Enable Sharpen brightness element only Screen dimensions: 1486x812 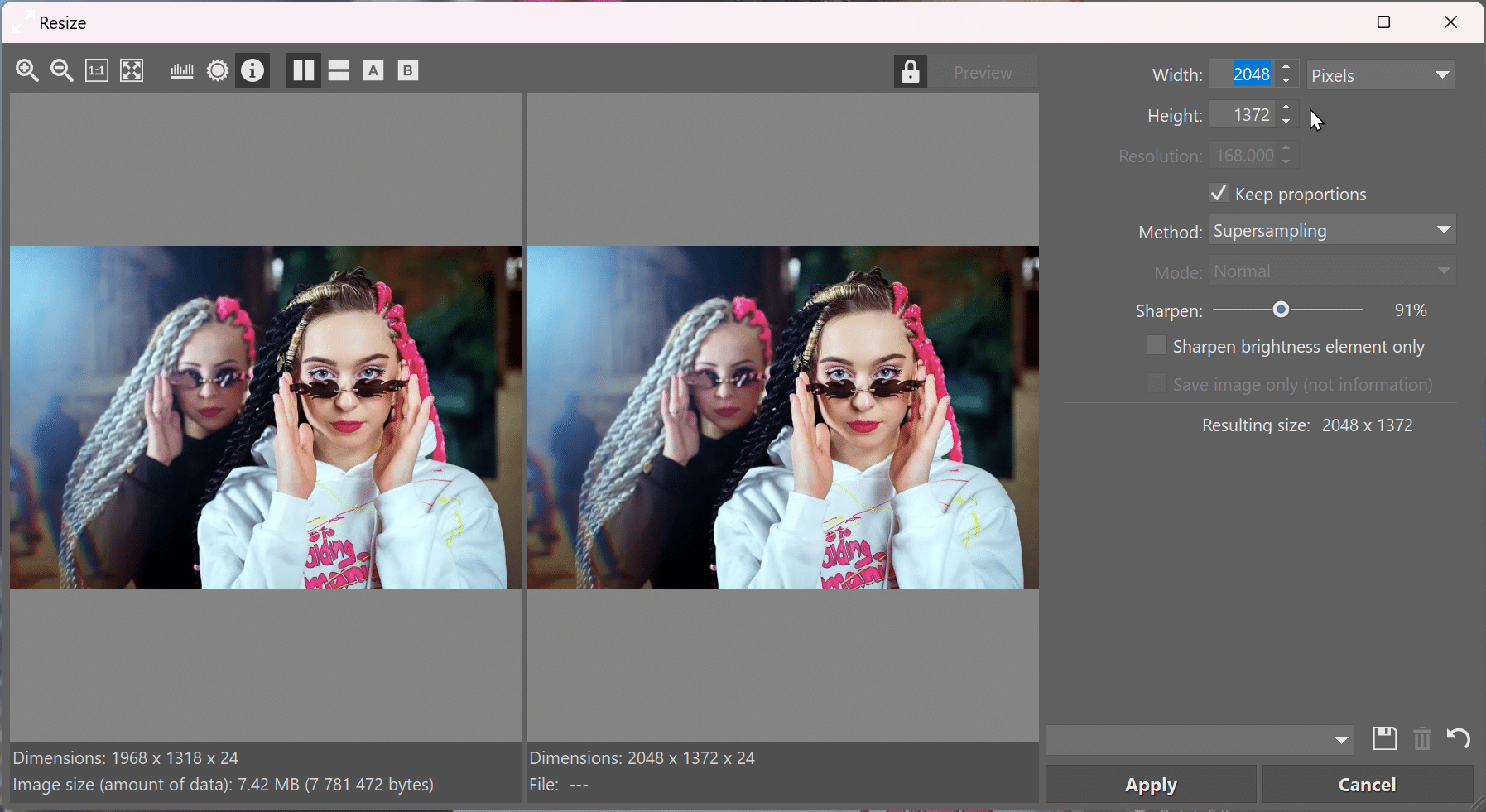[1157, 346]
